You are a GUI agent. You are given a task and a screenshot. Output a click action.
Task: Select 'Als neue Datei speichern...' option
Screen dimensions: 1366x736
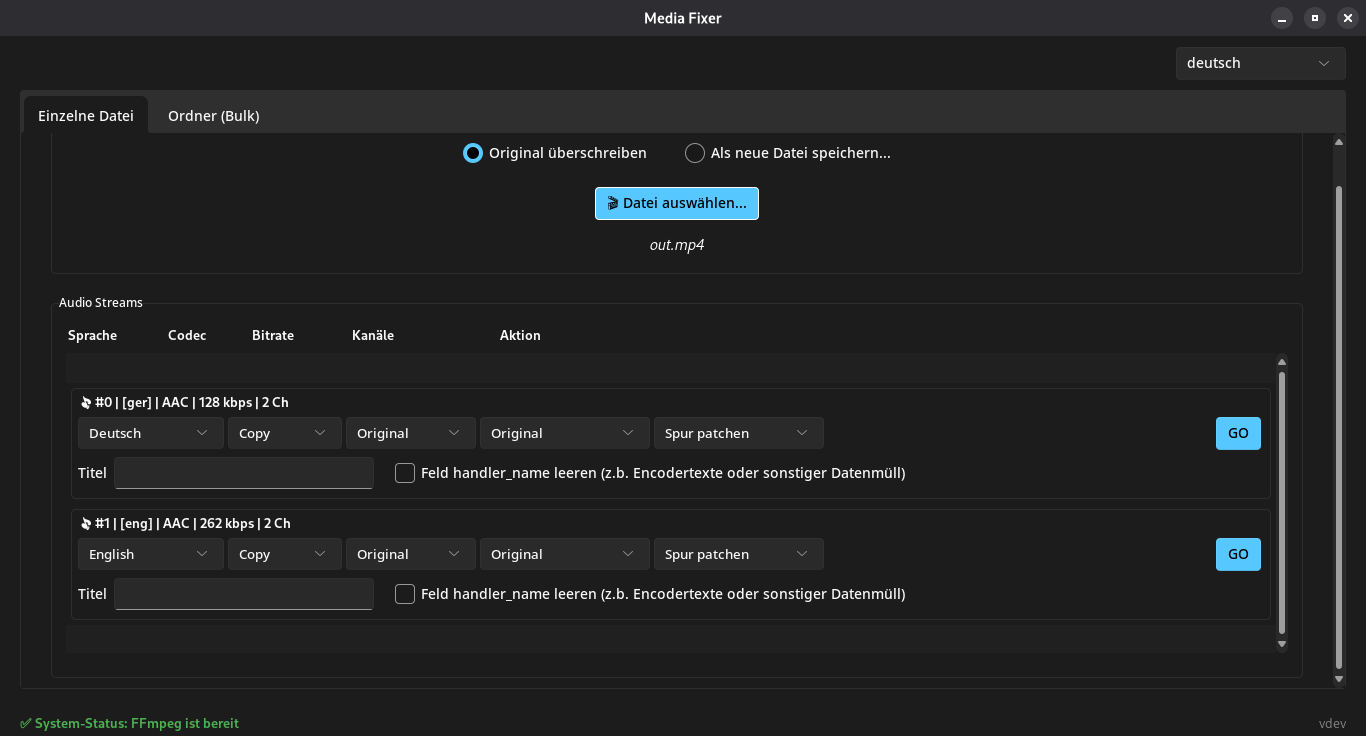(x=695, y=153)
